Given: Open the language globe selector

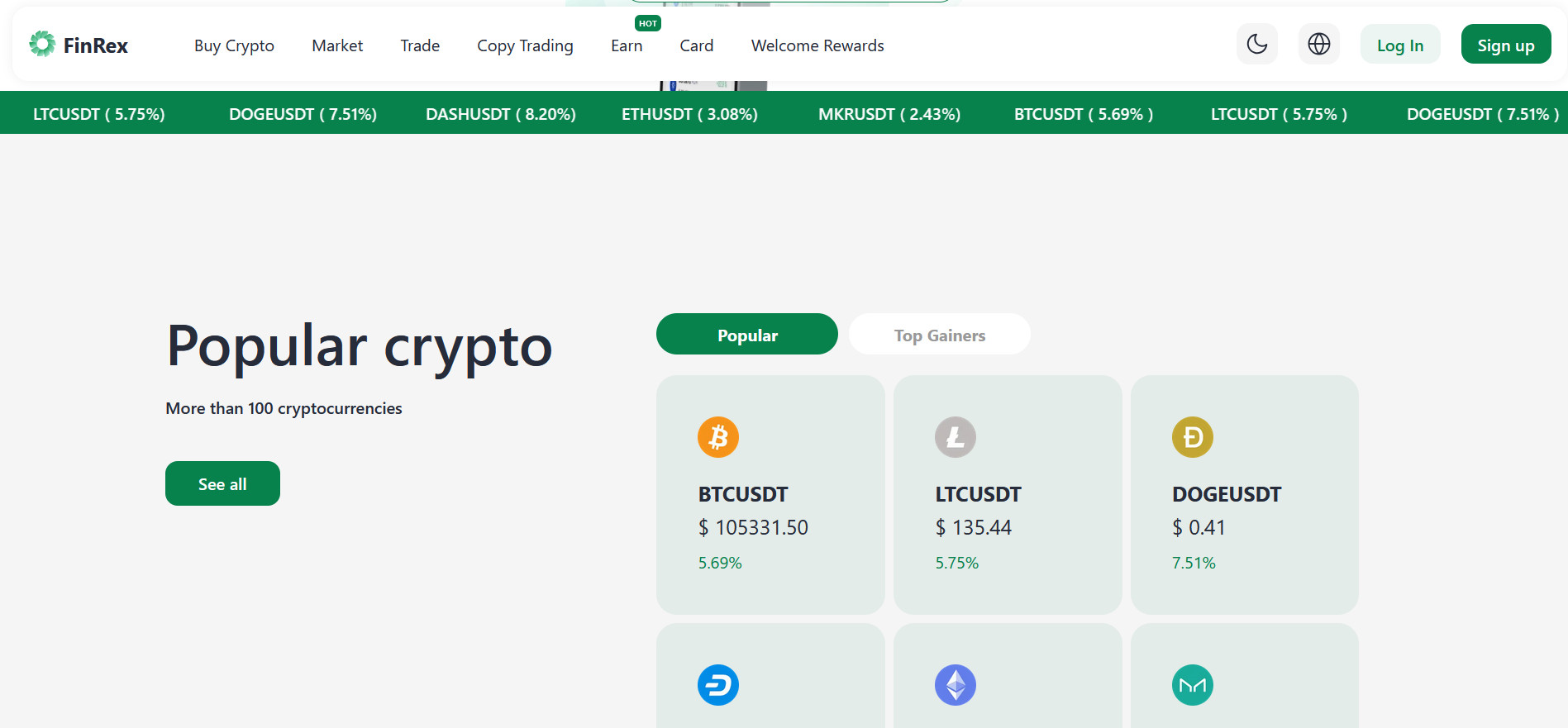Looking at the screenshot, I should coord(1319,44).
